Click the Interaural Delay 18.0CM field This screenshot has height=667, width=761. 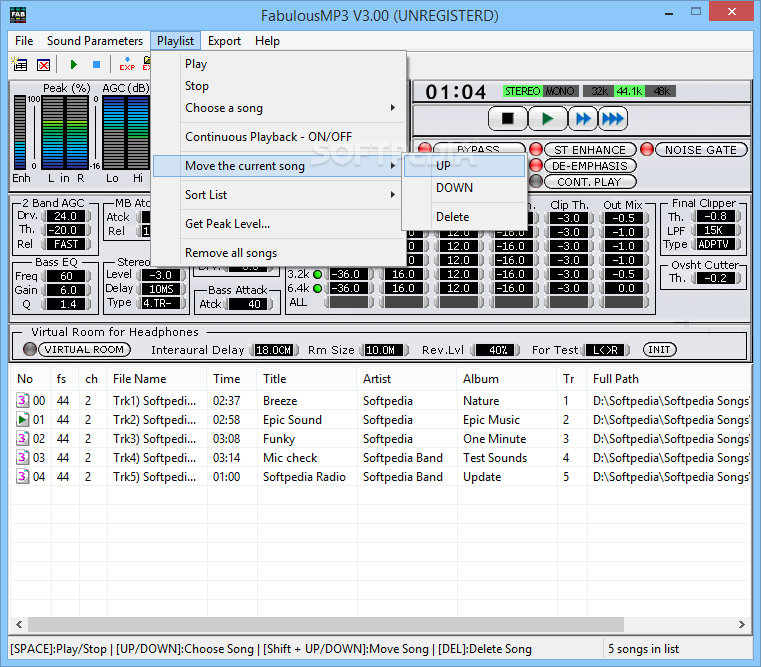click(274, 350)
